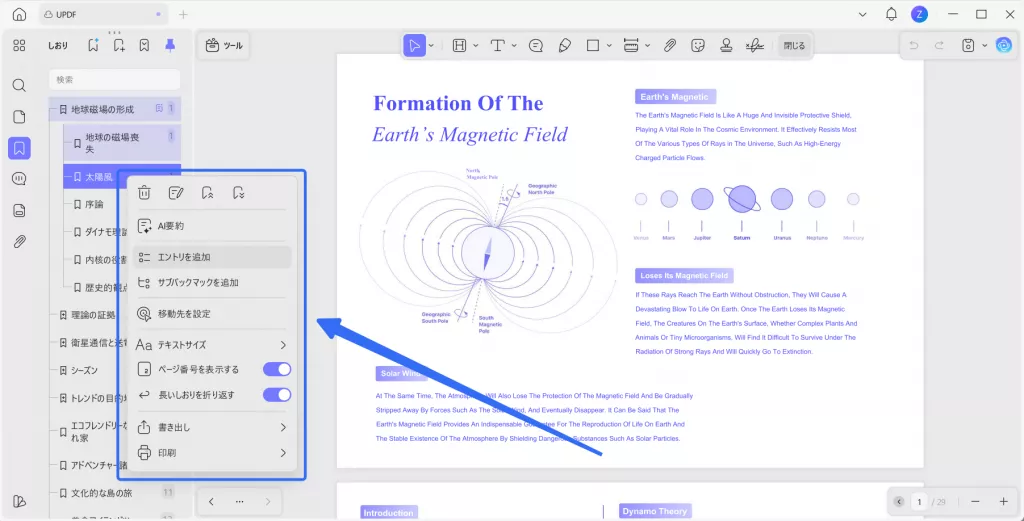Screen dimensions: 1024x521
Task: Open the tab list chevron in title bar
Action: click(863, 14)
